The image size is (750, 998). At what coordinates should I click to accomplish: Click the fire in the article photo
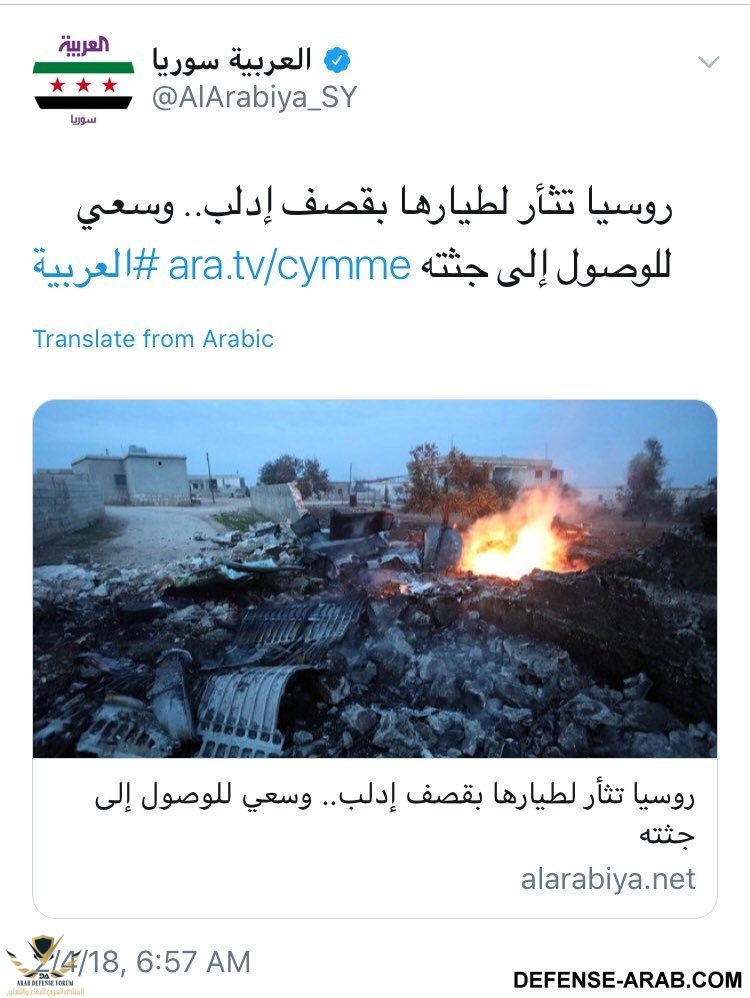click(516, 535)
